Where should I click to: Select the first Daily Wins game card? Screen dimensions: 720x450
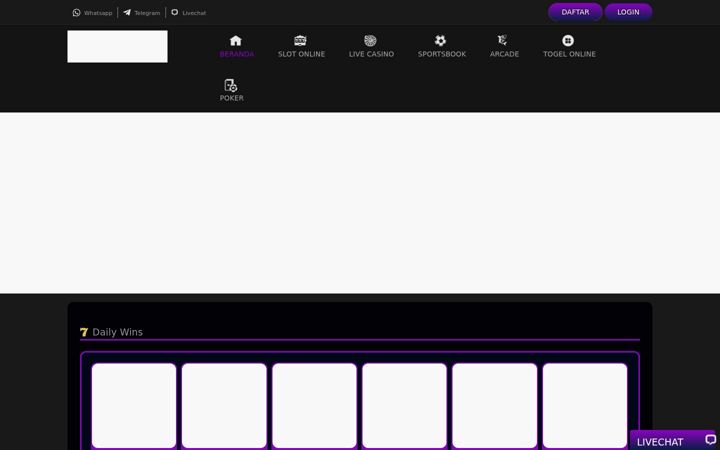134,405
